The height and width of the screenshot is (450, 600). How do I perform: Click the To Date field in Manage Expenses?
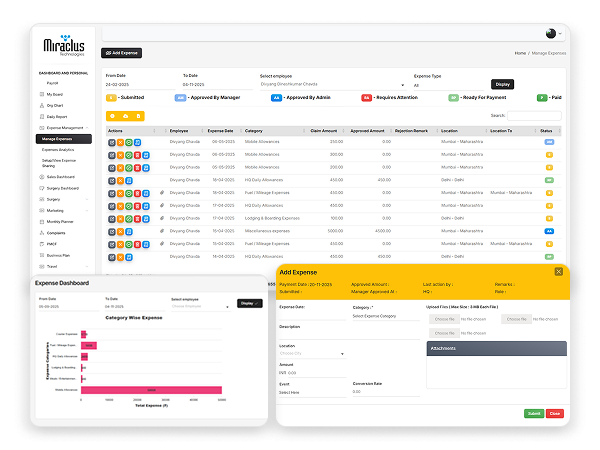coord(217,85)
